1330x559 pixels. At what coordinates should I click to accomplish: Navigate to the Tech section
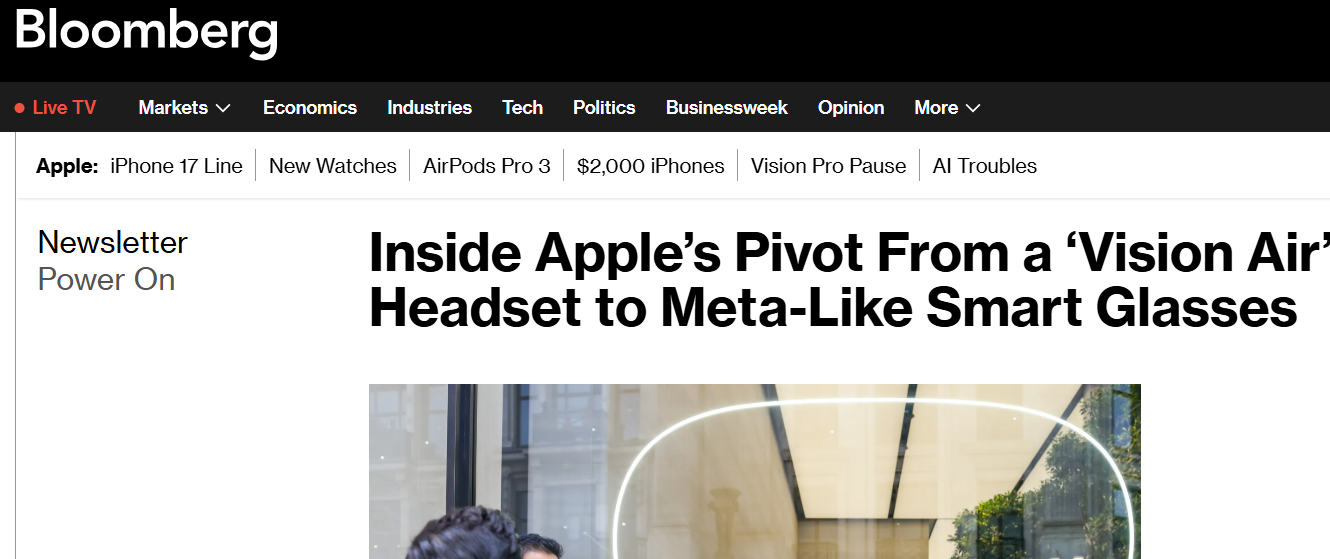tap(522, 107)
